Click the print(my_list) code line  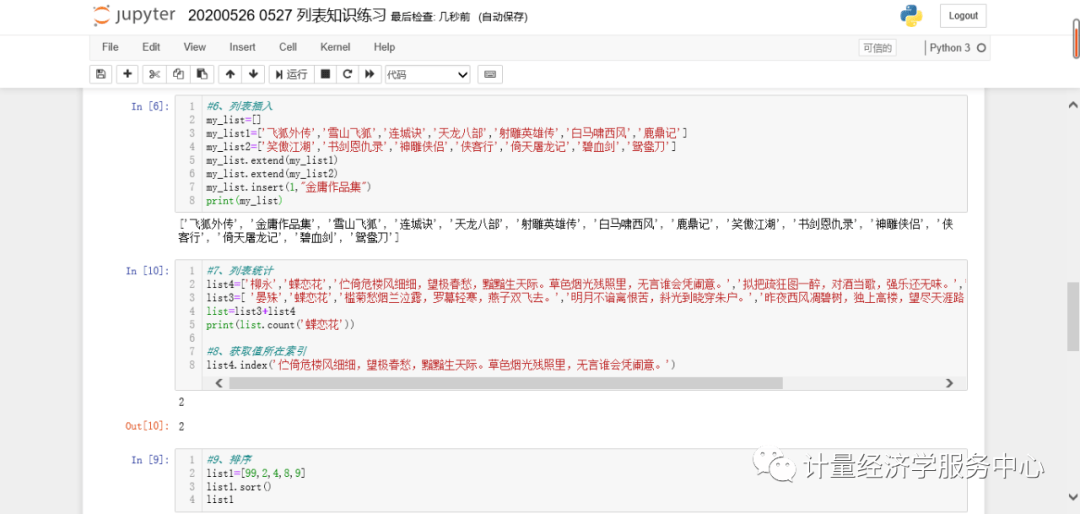[x=245, y=201]
